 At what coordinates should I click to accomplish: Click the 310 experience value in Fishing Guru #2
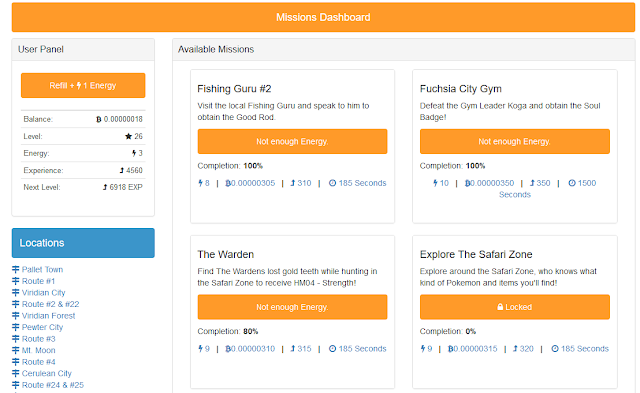click(304, 183)
